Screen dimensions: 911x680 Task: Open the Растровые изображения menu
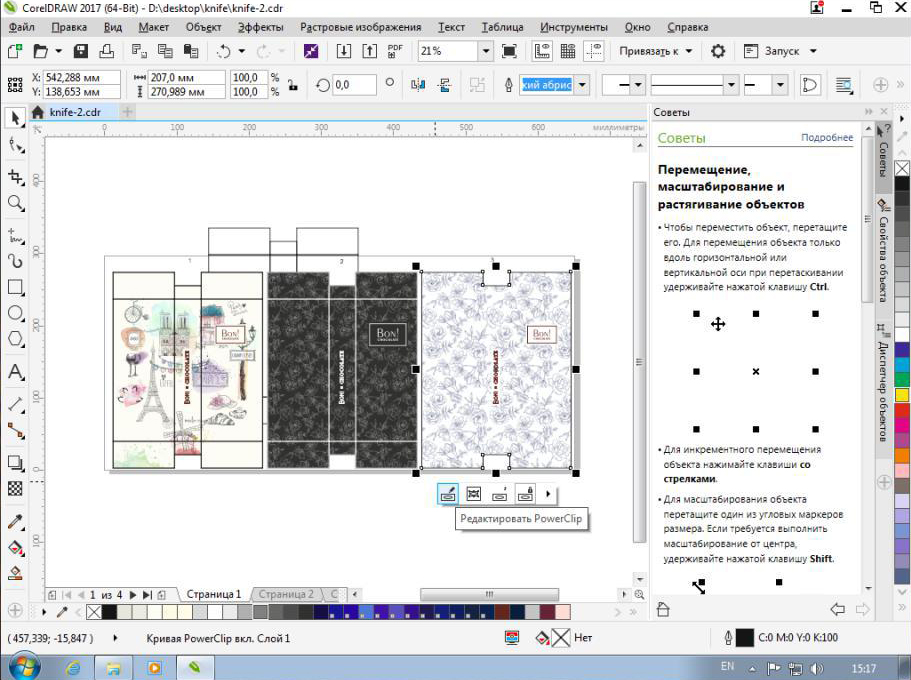tap(360, 27)
